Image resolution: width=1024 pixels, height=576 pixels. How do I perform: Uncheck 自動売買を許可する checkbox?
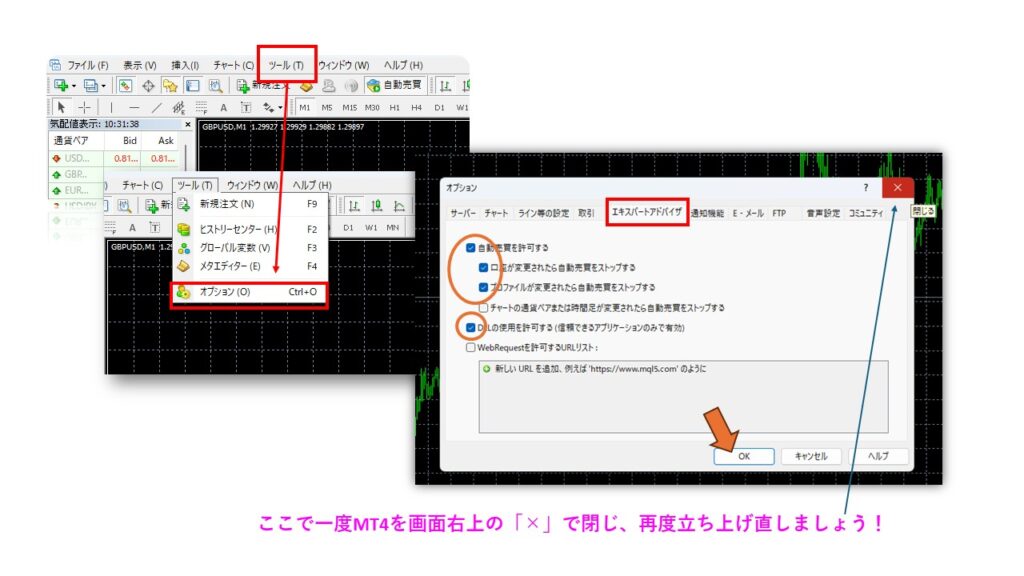click(x=471, y=247)
